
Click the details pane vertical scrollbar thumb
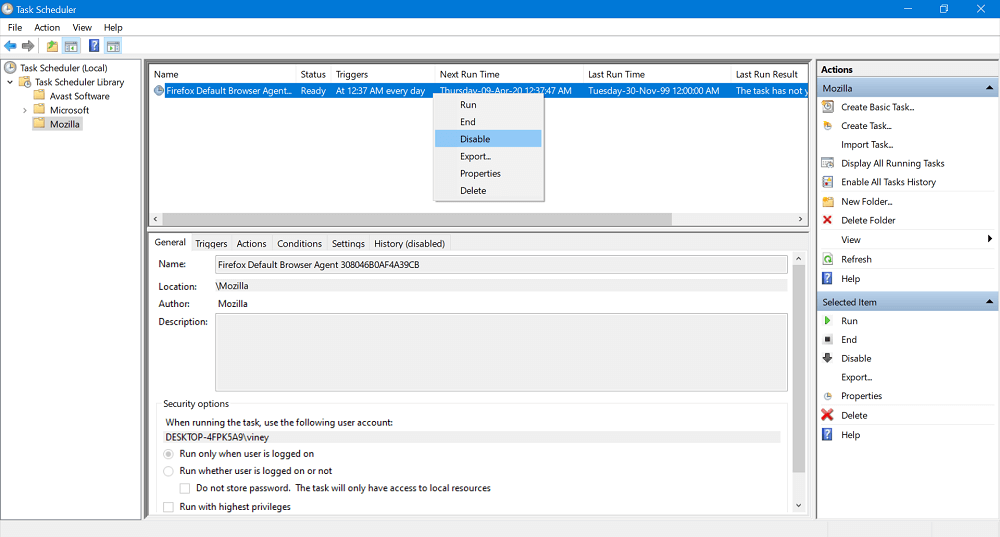tap(798, 369)
